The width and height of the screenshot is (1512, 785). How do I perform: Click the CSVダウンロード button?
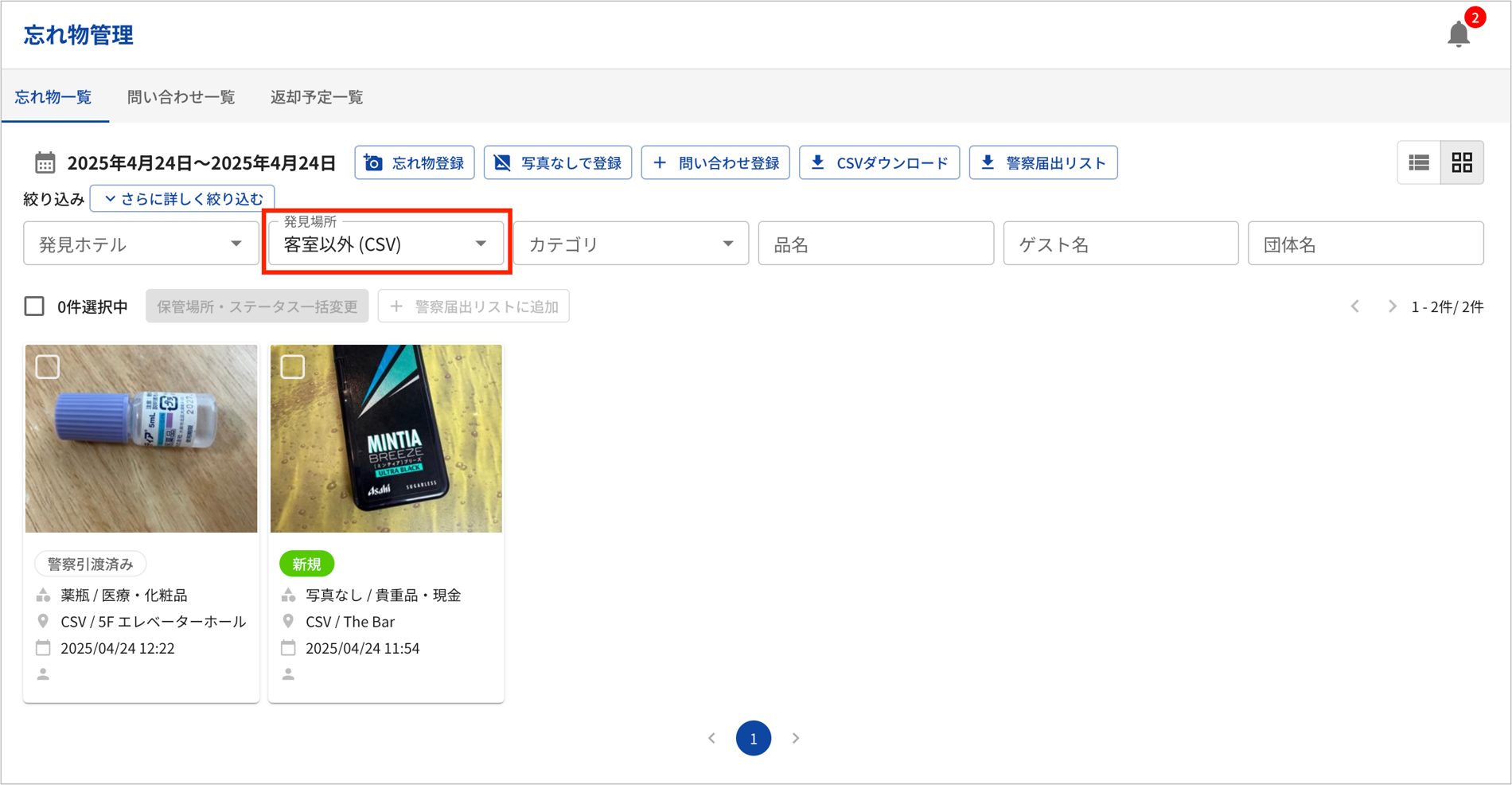(x=879, y=163)
